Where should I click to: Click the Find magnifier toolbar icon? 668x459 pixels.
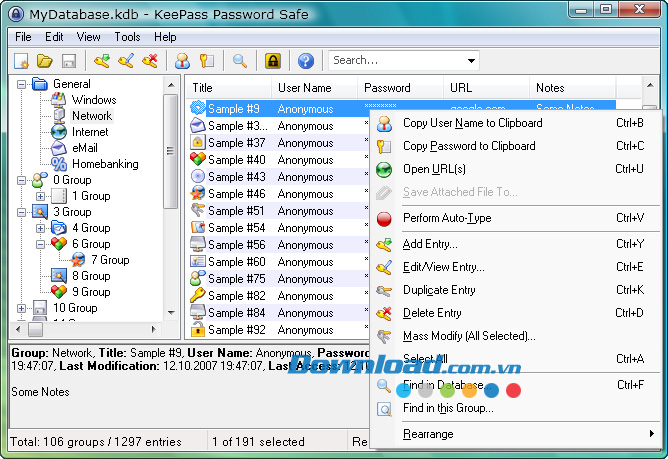[x=240, y=61]
